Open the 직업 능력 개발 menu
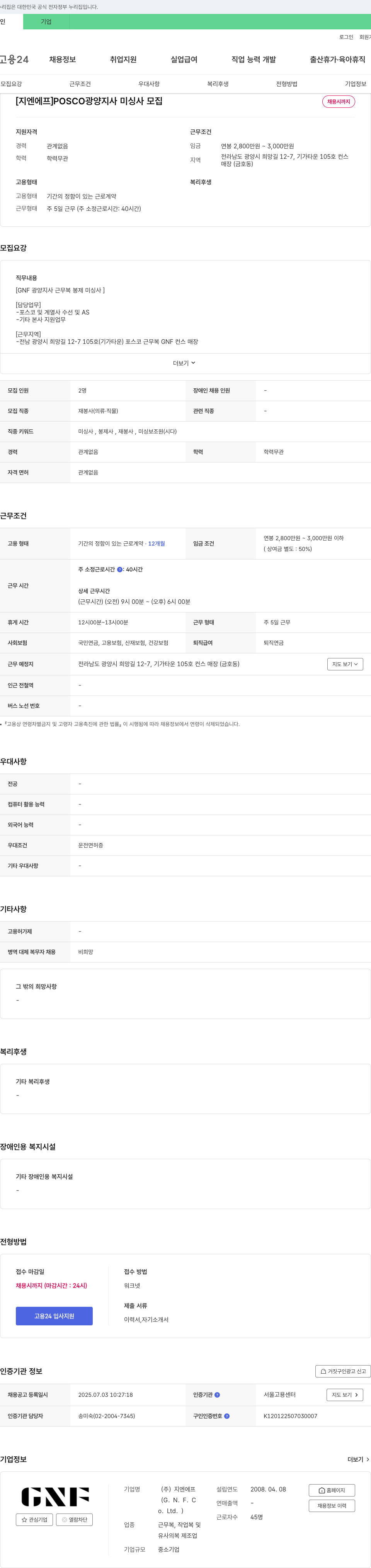The image size is (371, 1568). pyautogui.click(x=254, y=60)
